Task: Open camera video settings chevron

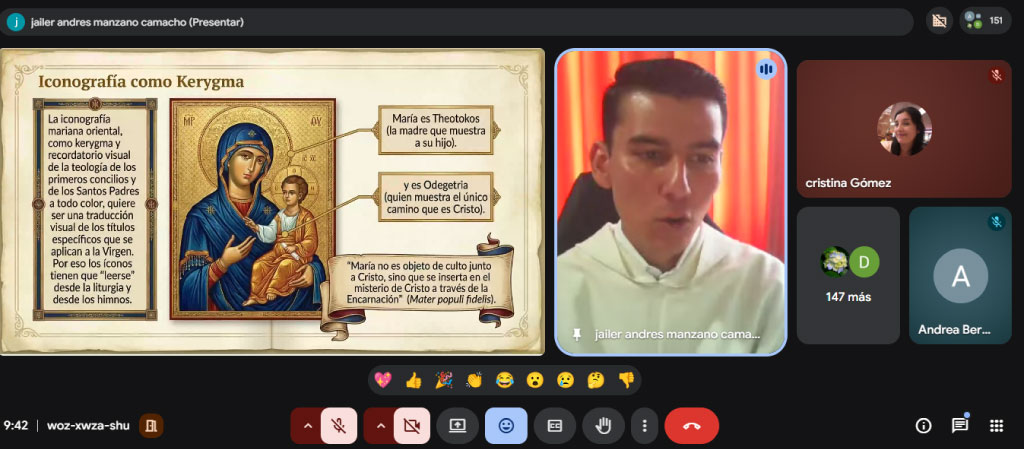Action: [380, 426]
